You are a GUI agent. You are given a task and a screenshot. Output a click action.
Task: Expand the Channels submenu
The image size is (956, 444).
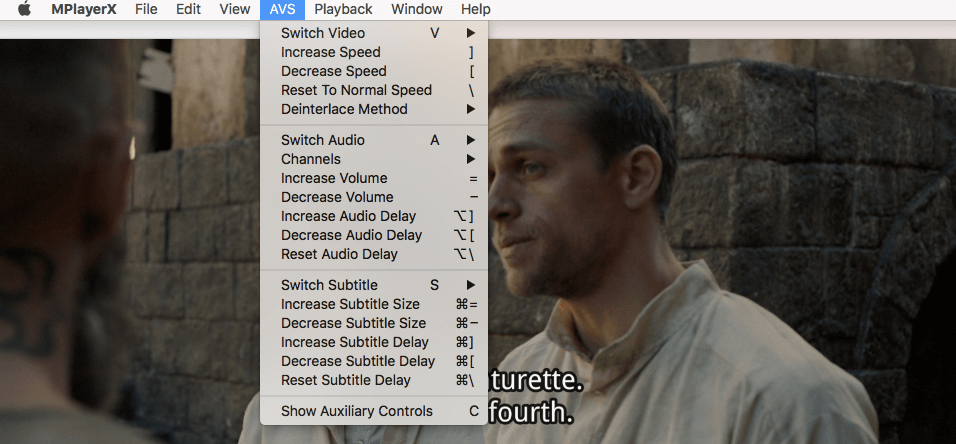374,159
